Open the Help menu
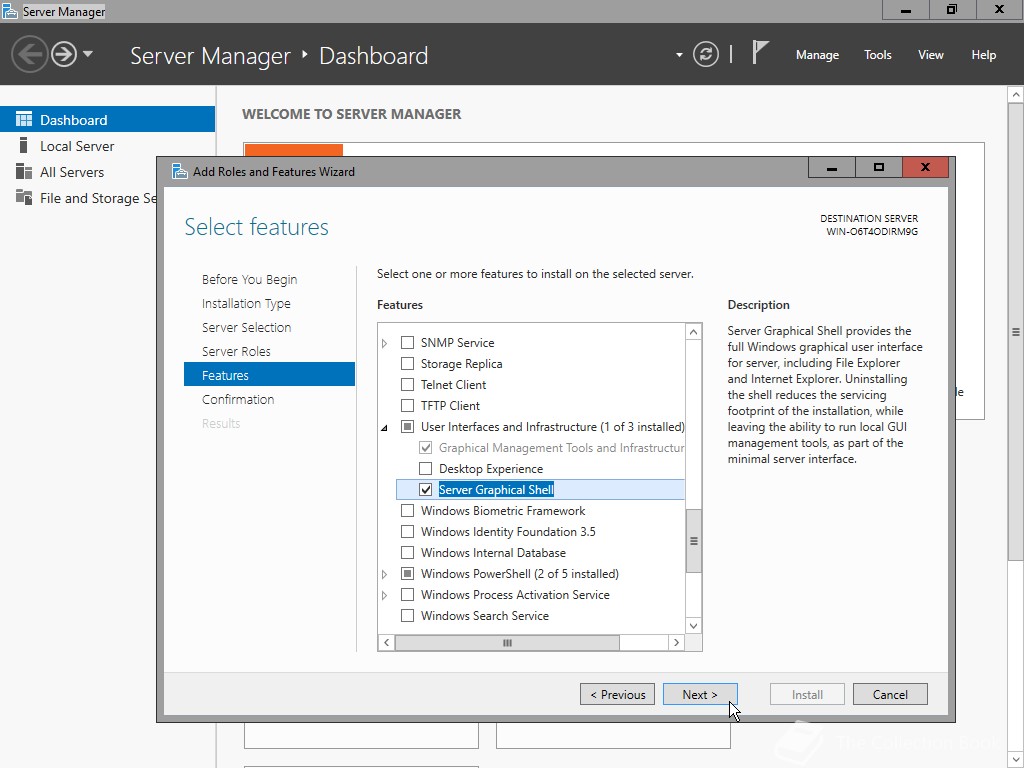The image size is (1024, 768). (984, 55)
